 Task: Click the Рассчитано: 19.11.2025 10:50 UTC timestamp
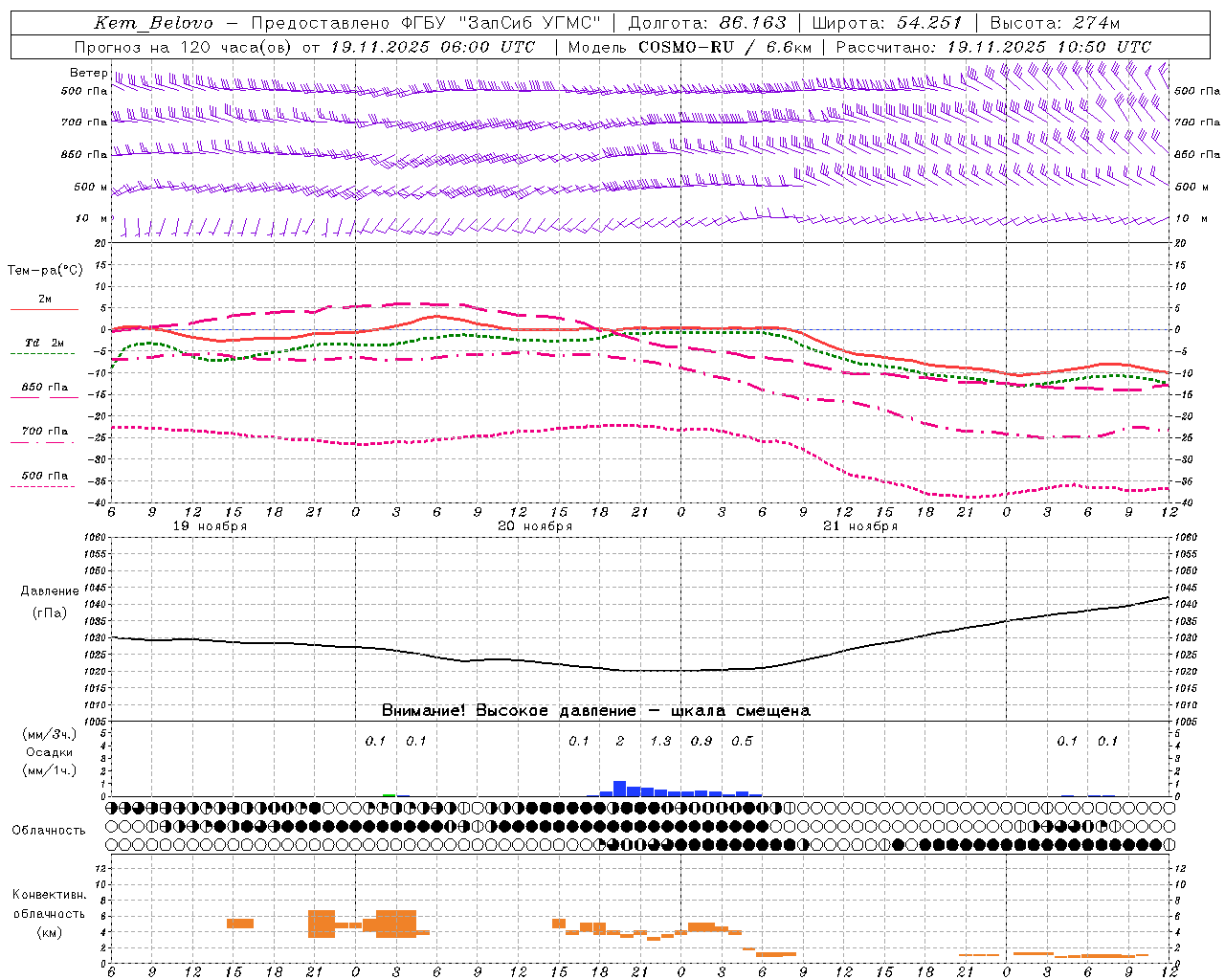(x=993, y=47)
